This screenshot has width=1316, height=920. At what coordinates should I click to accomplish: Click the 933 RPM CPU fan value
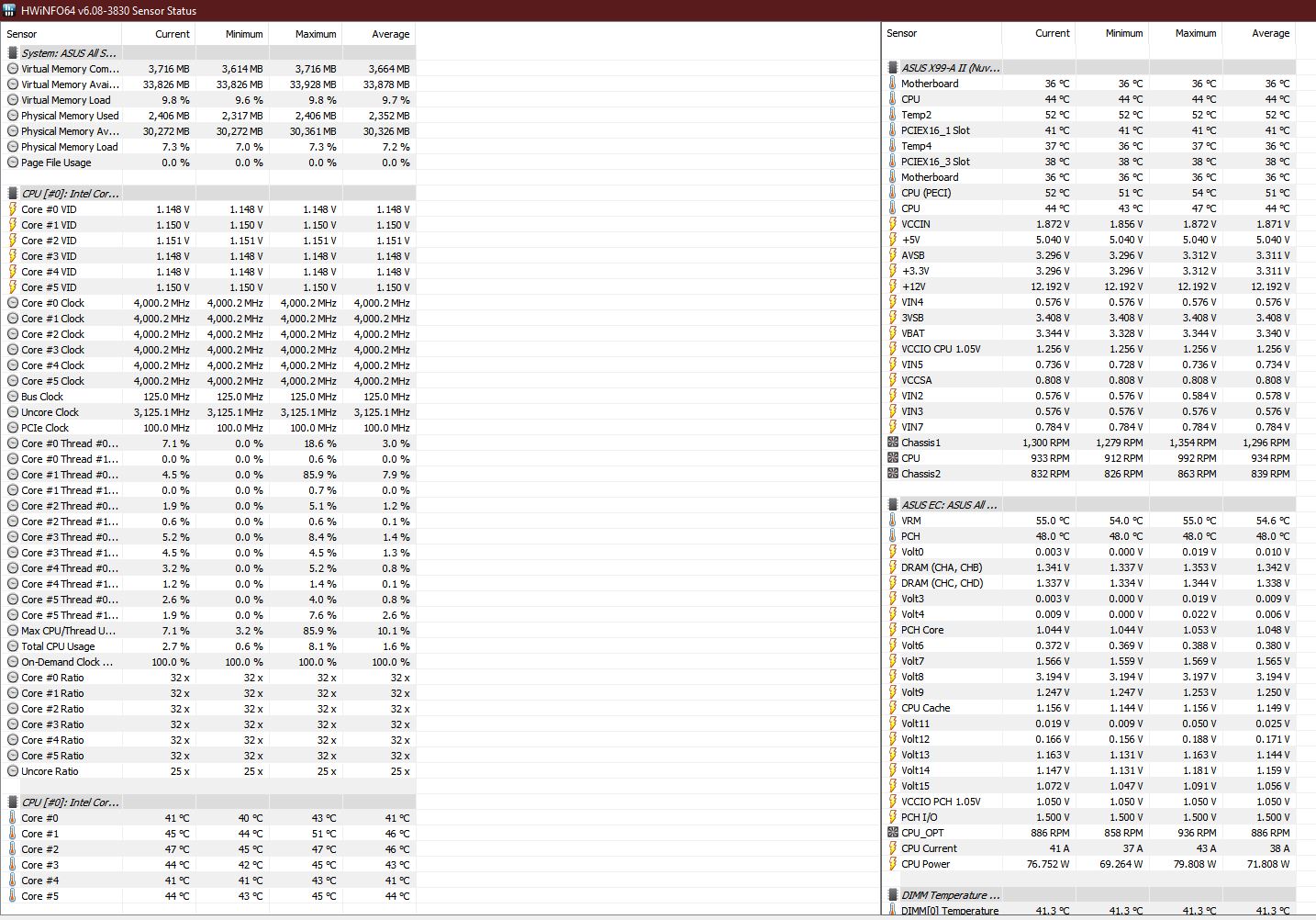1048,458
